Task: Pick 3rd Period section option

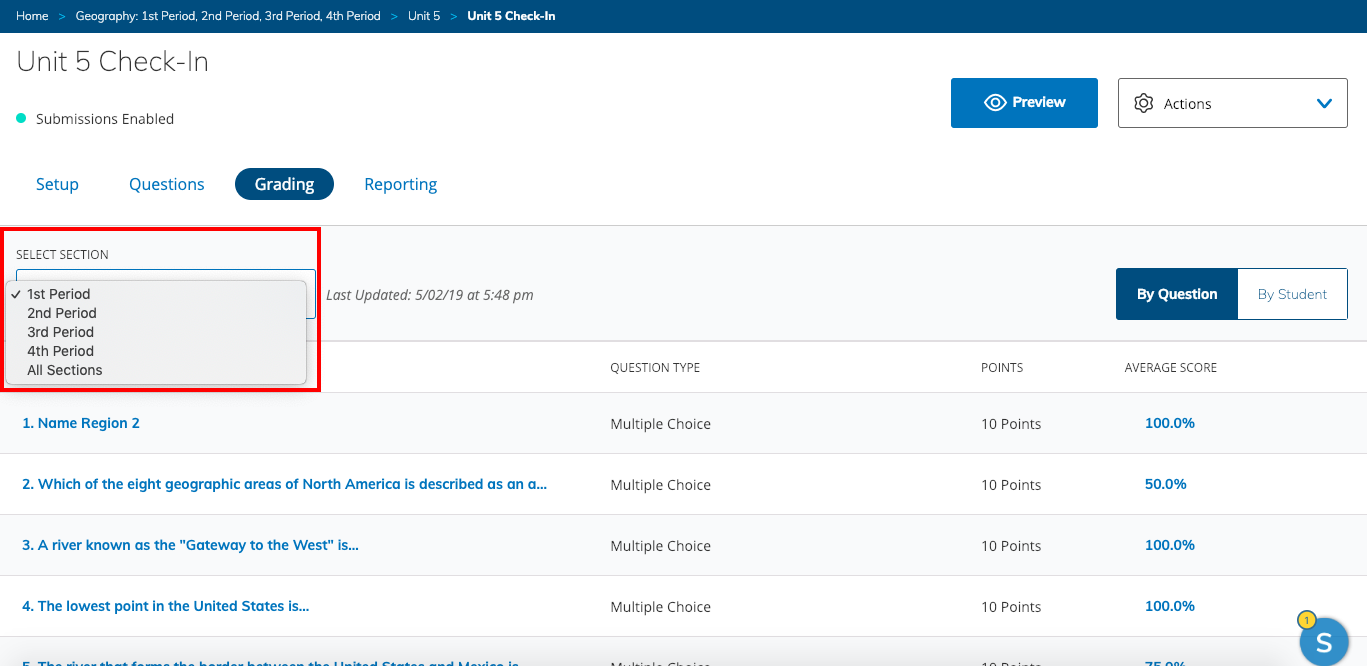Action: [x=61, y=332]
